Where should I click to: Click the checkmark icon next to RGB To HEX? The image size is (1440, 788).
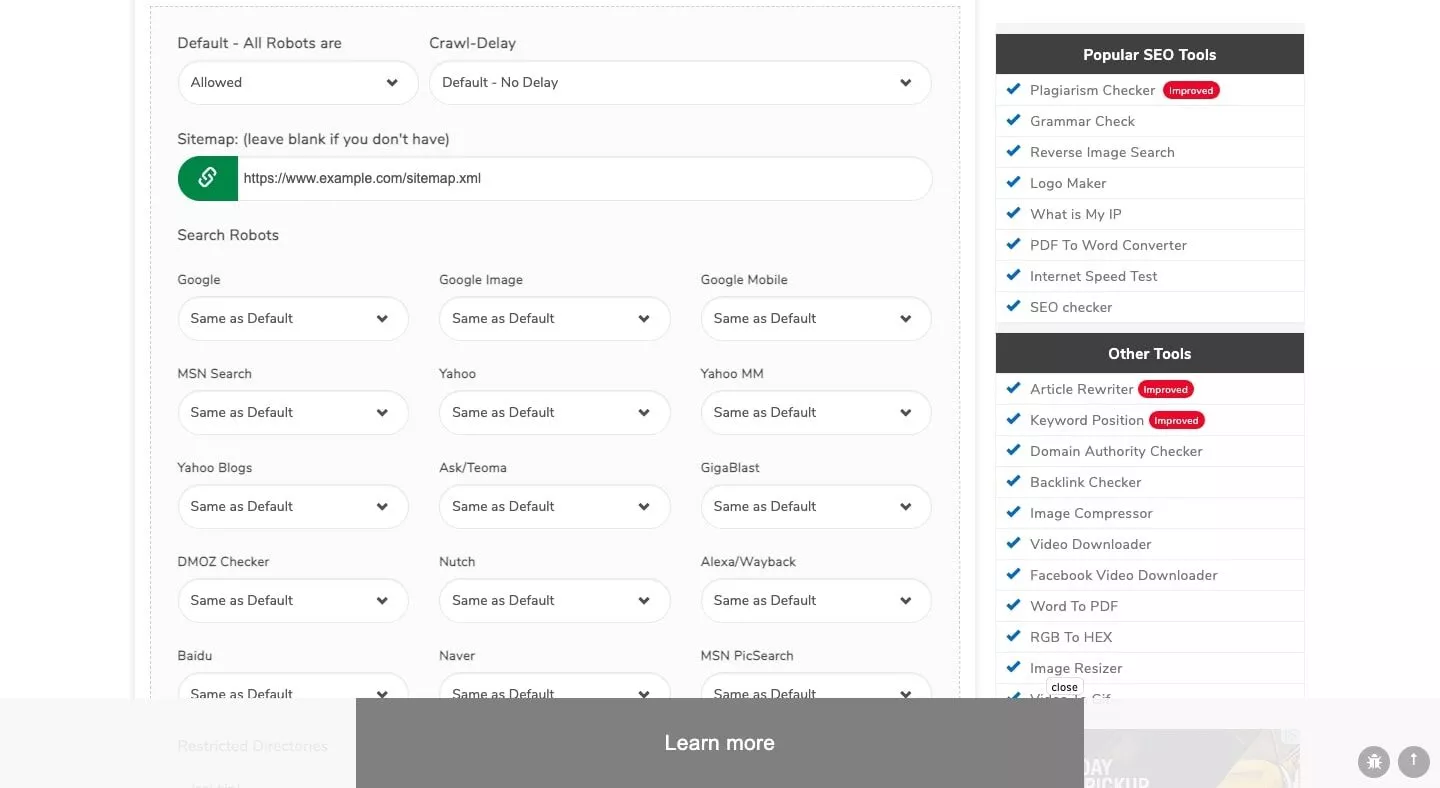(1012, 636)
